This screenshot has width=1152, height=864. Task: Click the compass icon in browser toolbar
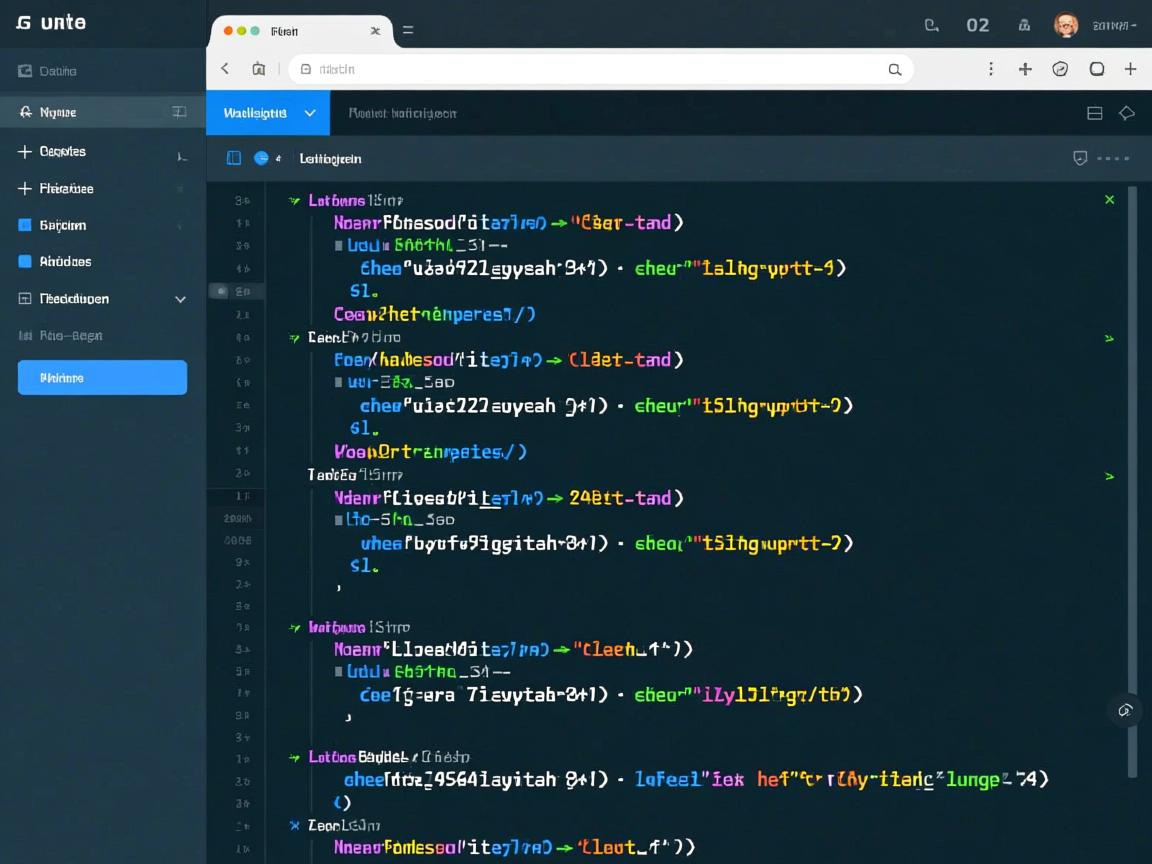(x=1060, y=69)
